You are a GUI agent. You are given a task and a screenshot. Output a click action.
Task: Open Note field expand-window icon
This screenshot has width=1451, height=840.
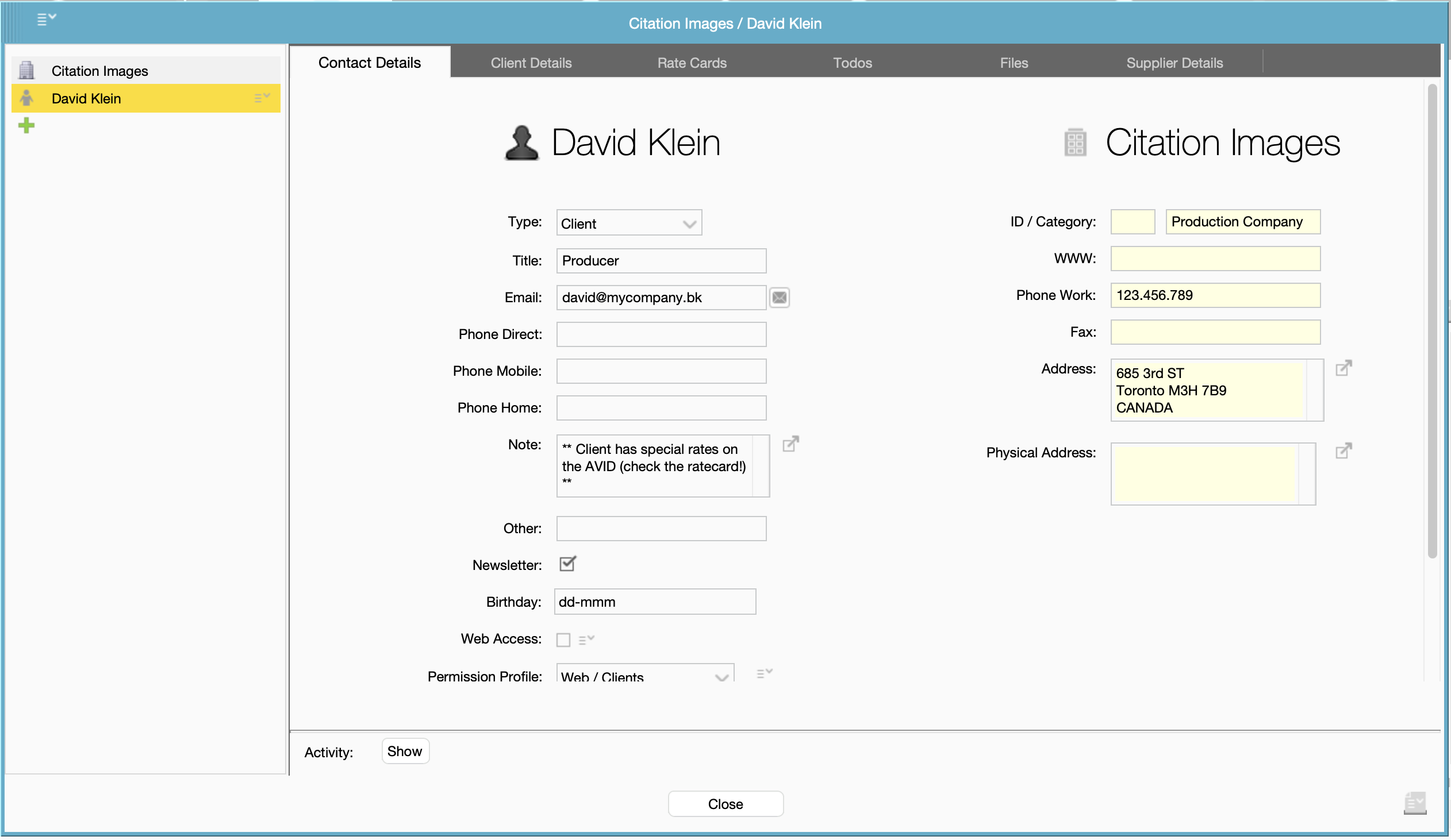pos(790,444)
